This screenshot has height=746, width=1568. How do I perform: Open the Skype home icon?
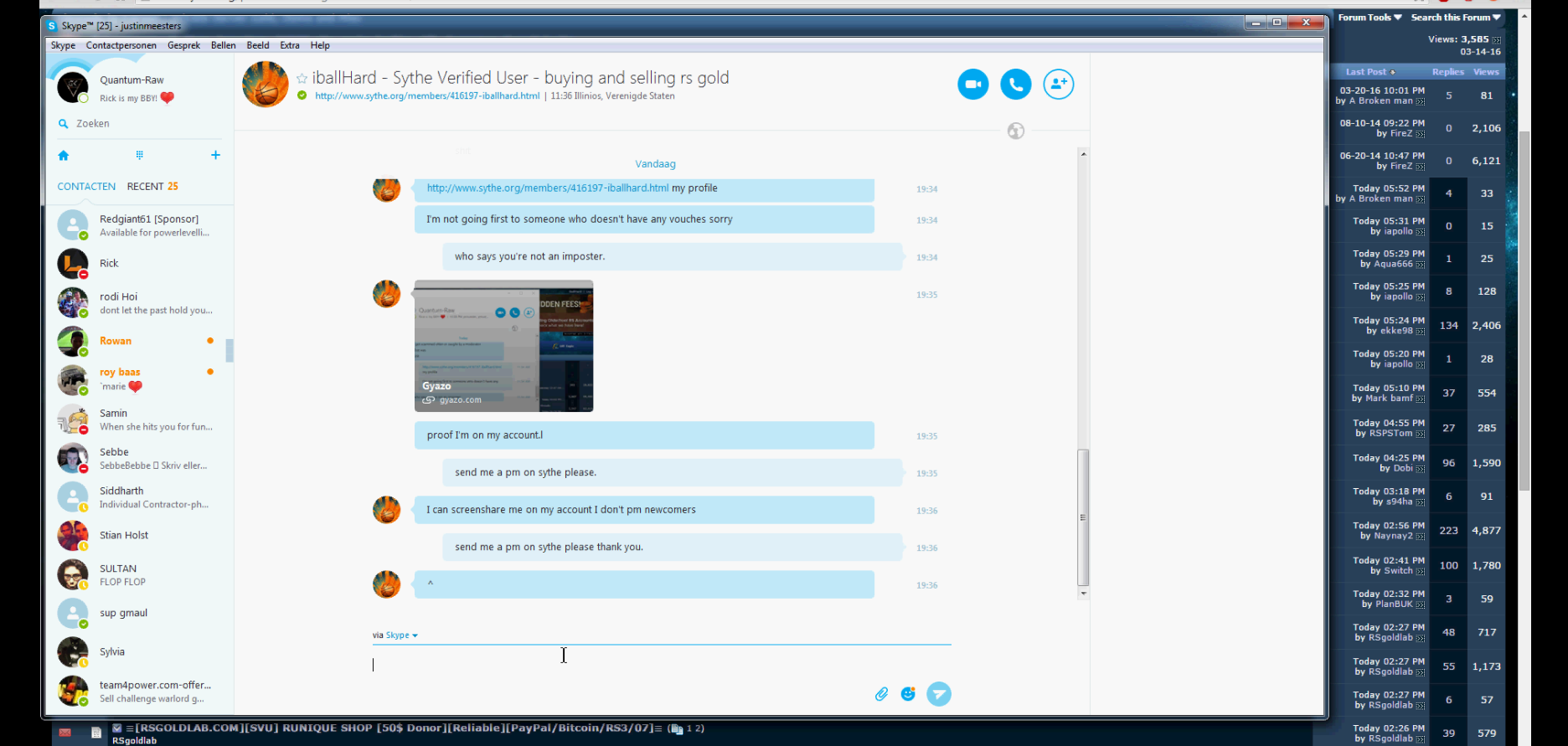coord(64,155)
